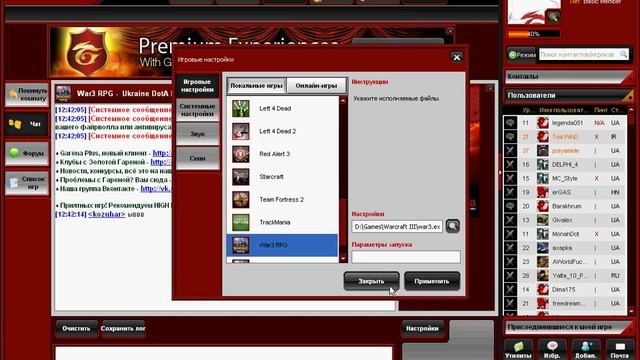640x360 pixels.
Task: Click avatar of user Barakhrum
Action: point(542,206)
